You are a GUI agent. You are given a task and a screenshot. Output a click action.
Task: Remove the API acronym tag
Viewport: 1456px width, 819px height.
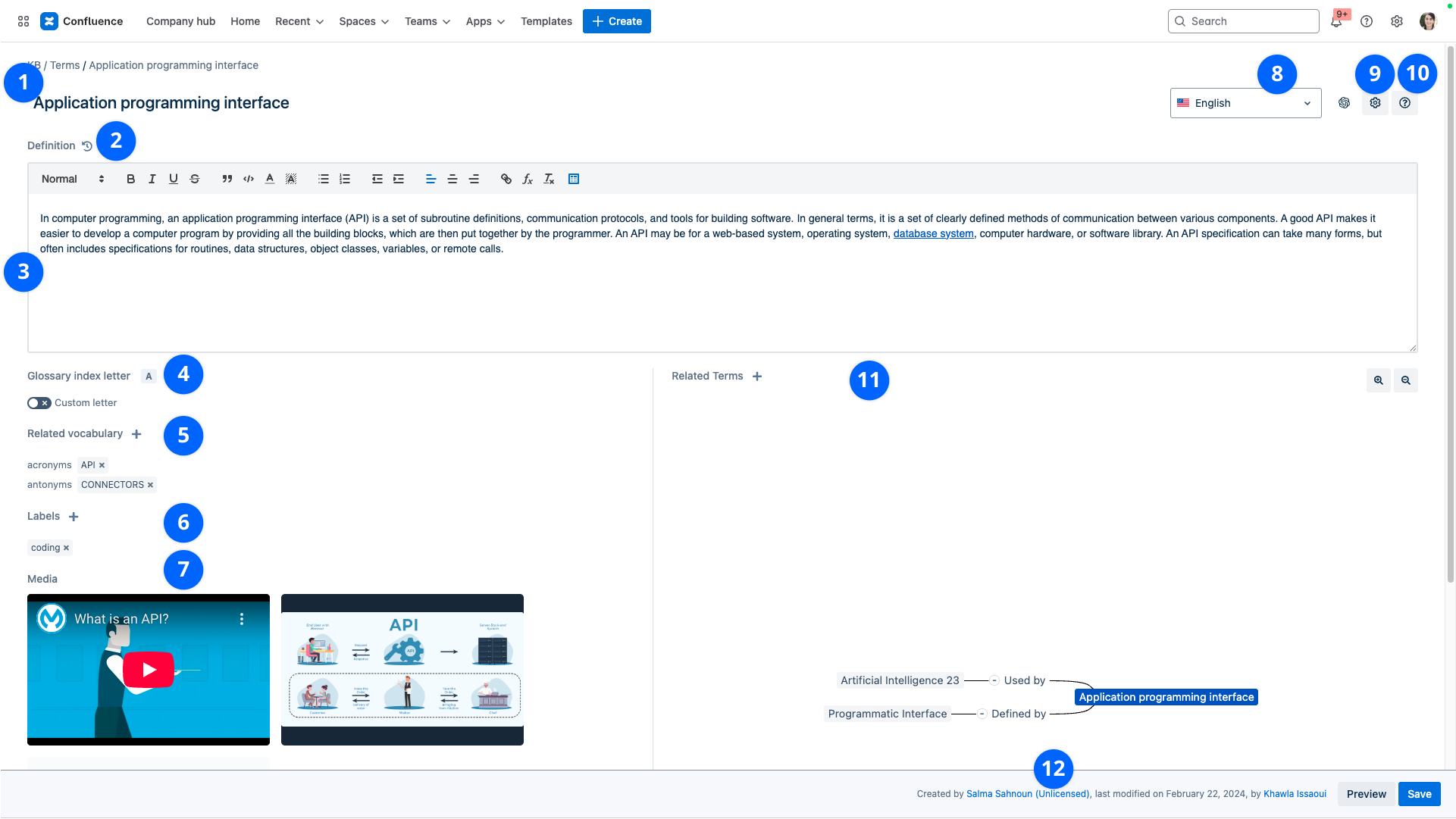(x=102, y=465)
